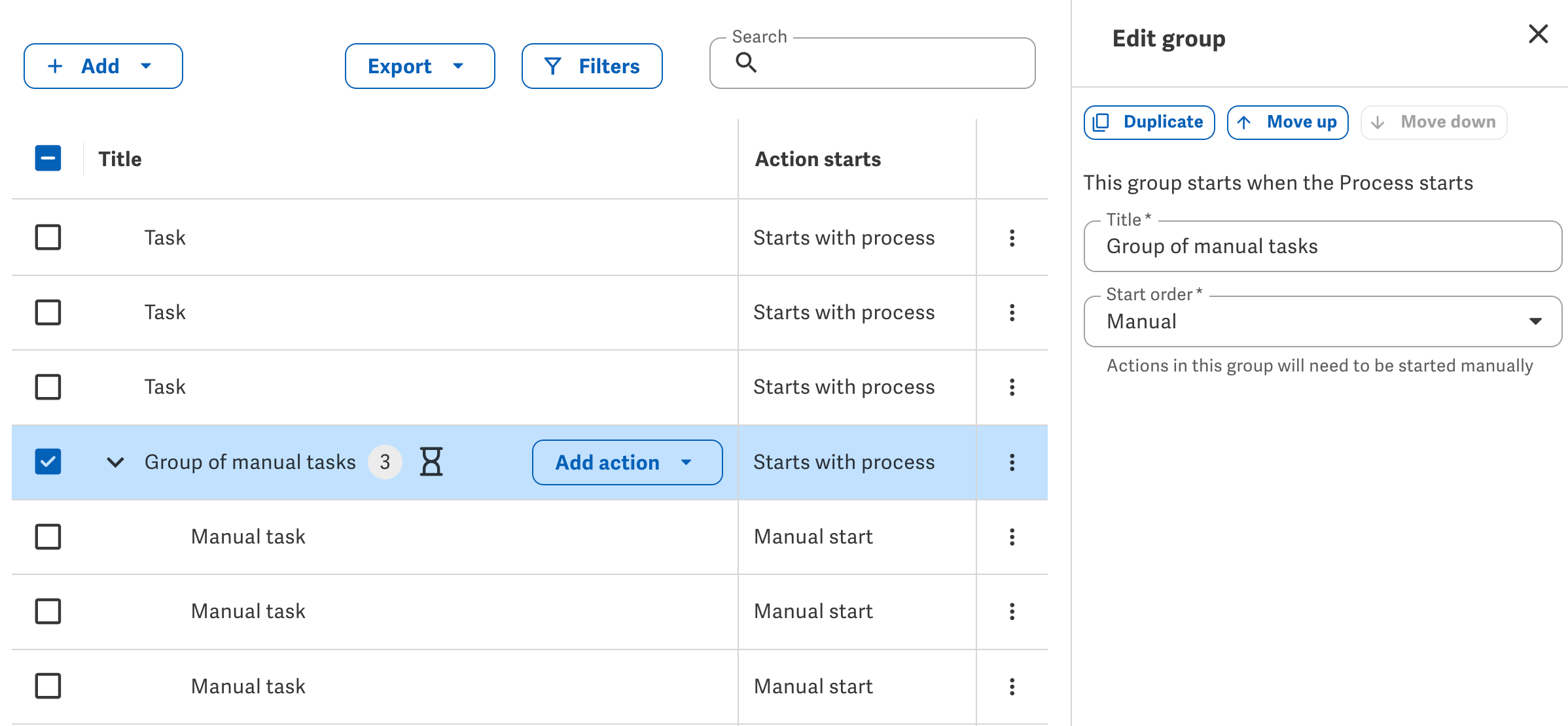Open the Start order dropdown
This screenshot has width=1568, height=726.
tap(1323, 322)
